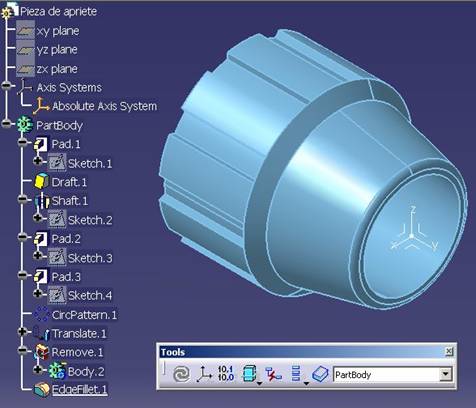Click the Sketch.3 label in tree
The image size is (476, 408).
[x=90, y=258]
